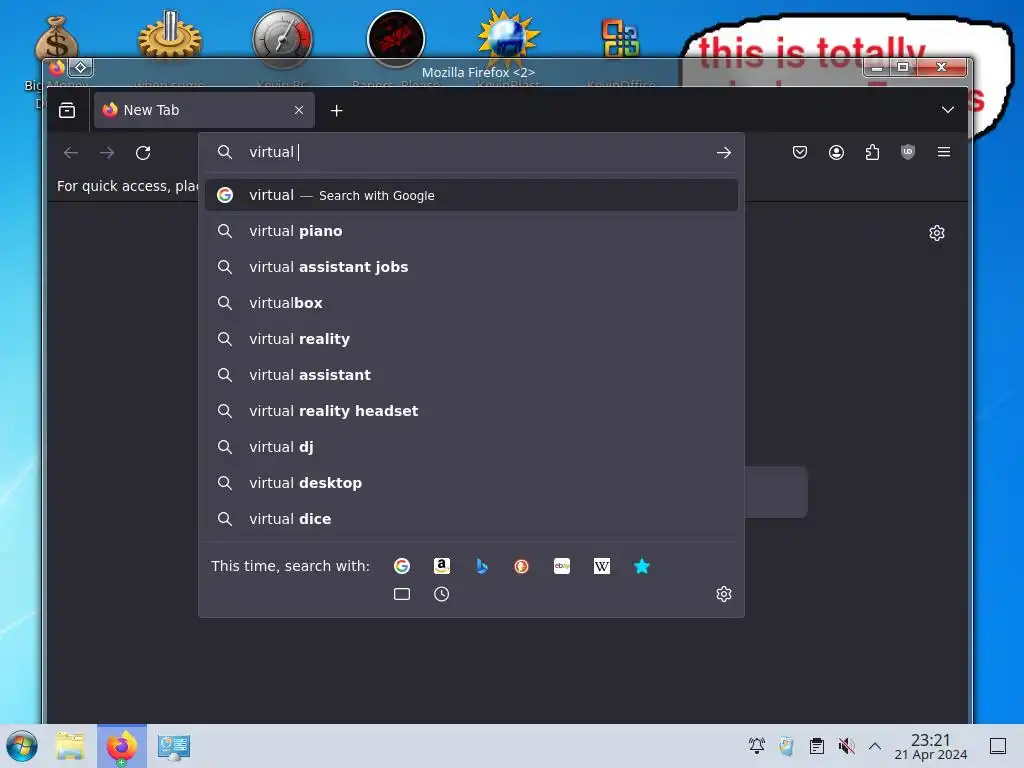This screenshot has height=768, width=1024.
Task: Choose Wikipedia search engine icon
Action: pyautogui.click(x=602, y=566)
